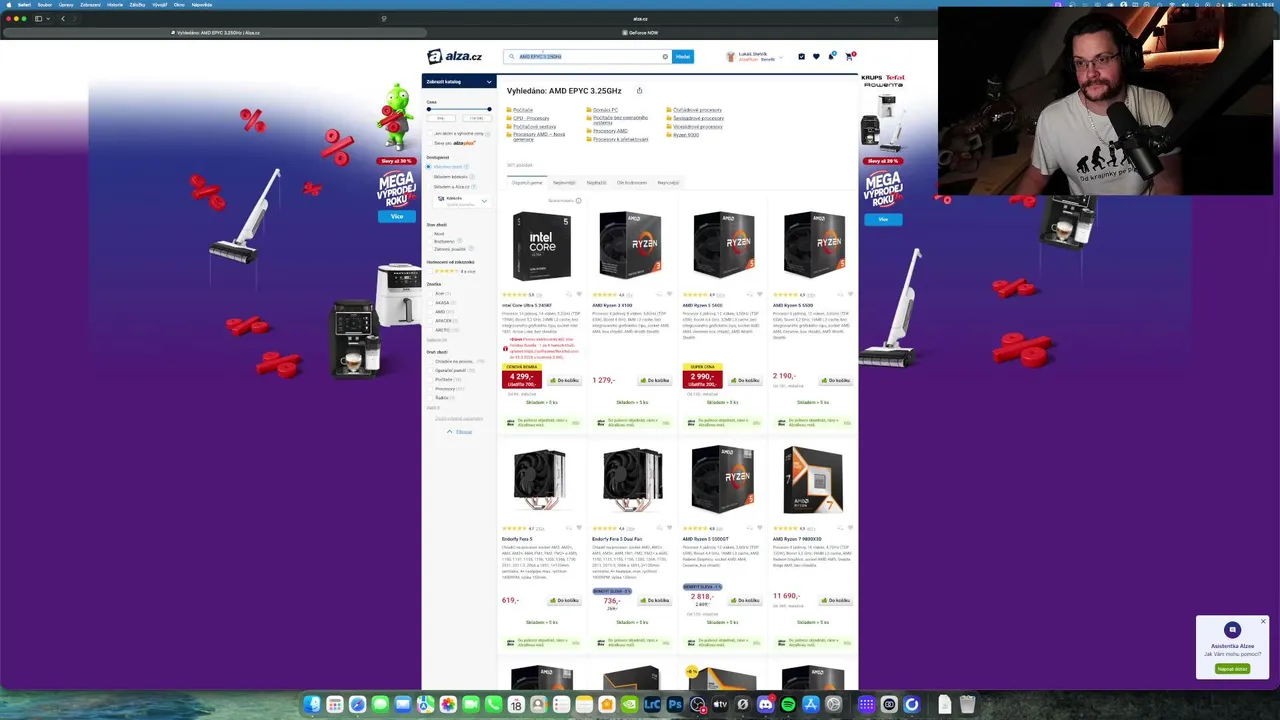Tick the Nové condition checkbox
The height and width of the screenshot is (720, 1280).
tap(430, 234)
